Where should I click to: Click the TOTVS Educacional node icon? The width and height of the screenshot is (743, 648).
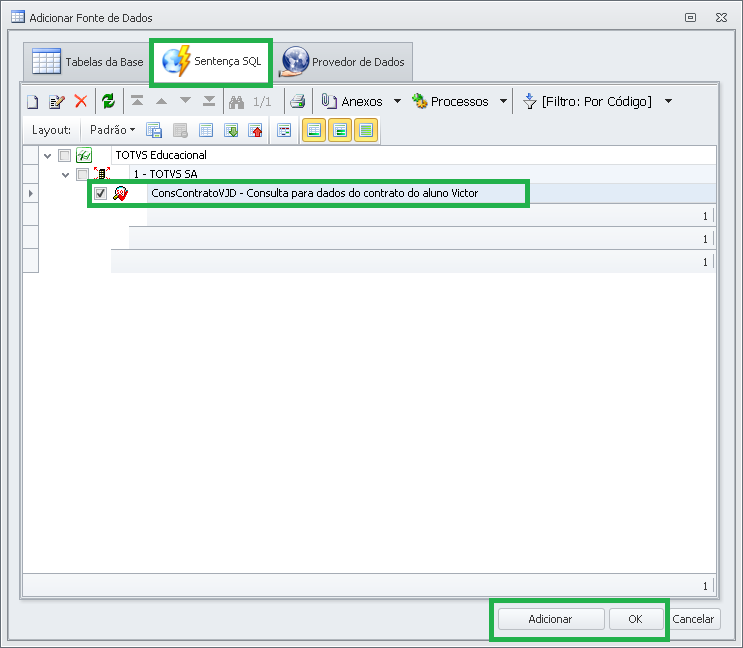coord(84,155)
